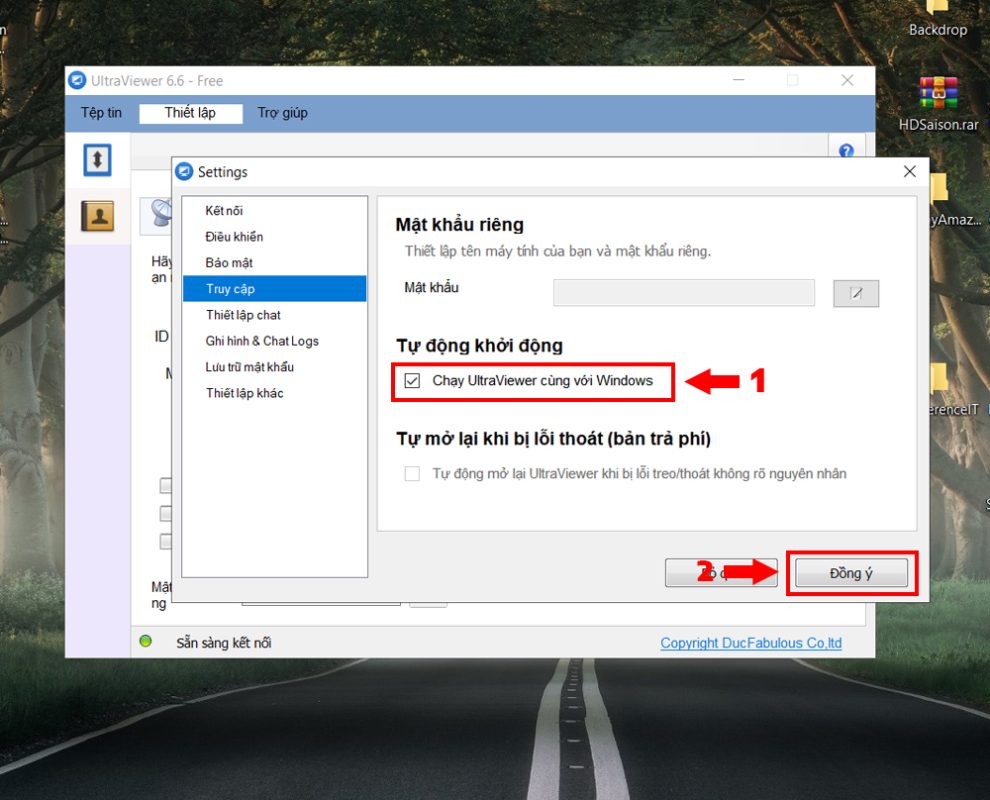990x800 pixels.
Task: Click 'Sẵn sàng kết nối' status text
Action: [x=224, y=643]
